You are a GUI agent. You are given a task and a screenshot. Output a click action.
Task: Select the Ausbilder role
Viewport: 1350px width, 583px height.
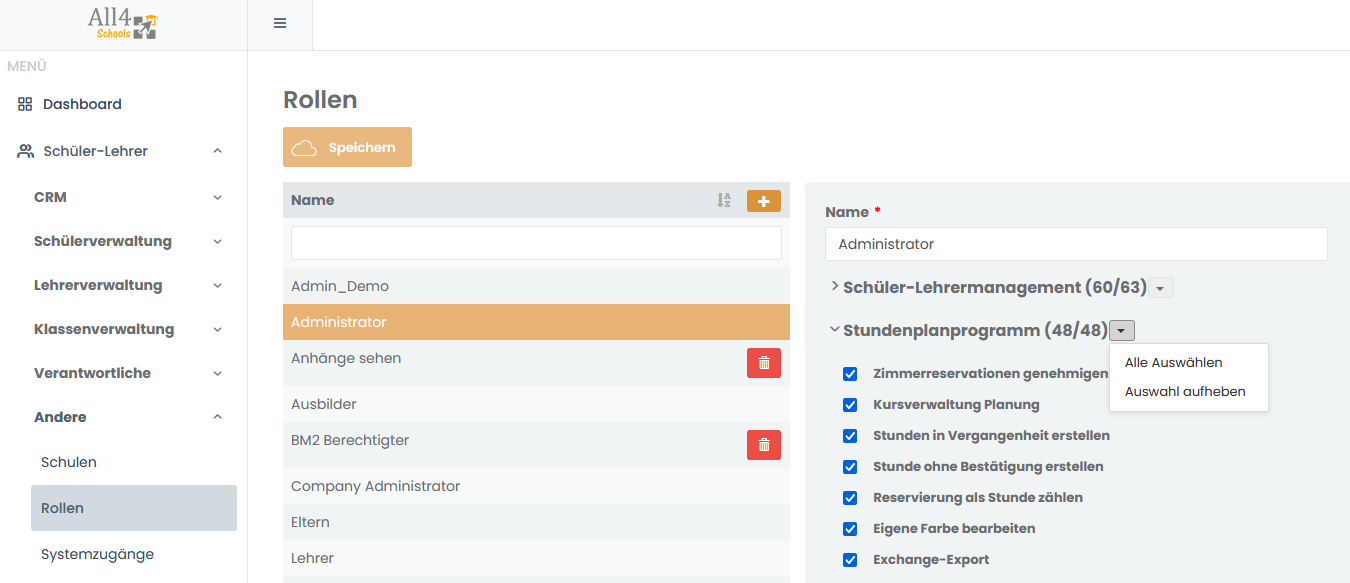click(x=536, y=404)
